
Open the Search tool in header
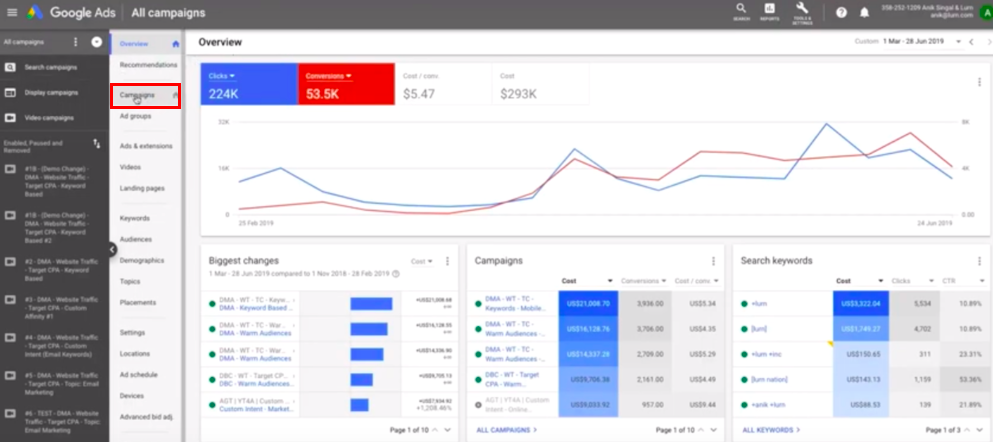click(741, 11)
